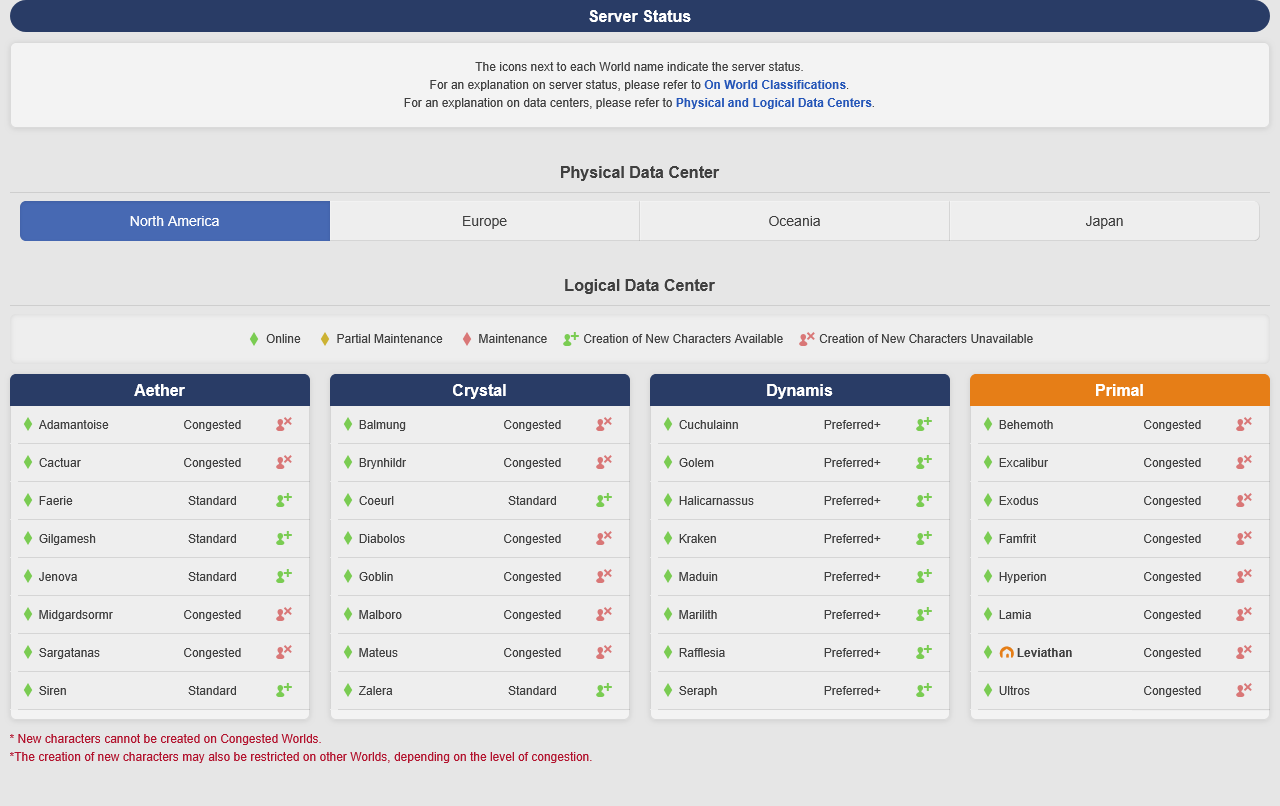The image size is (1280, 806).
Task: Click the Maduin world name
Action: tap(698, 577)
